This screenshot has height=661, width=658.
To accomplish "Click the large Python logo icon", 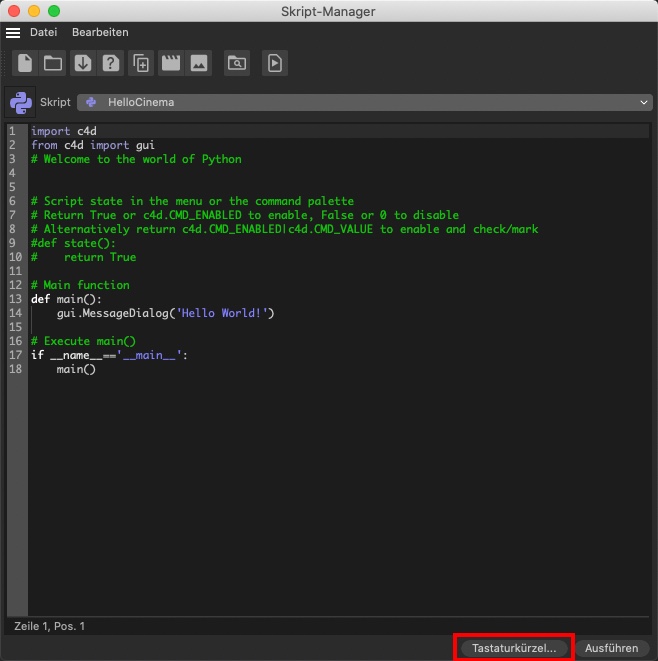I will pos(21,102).
